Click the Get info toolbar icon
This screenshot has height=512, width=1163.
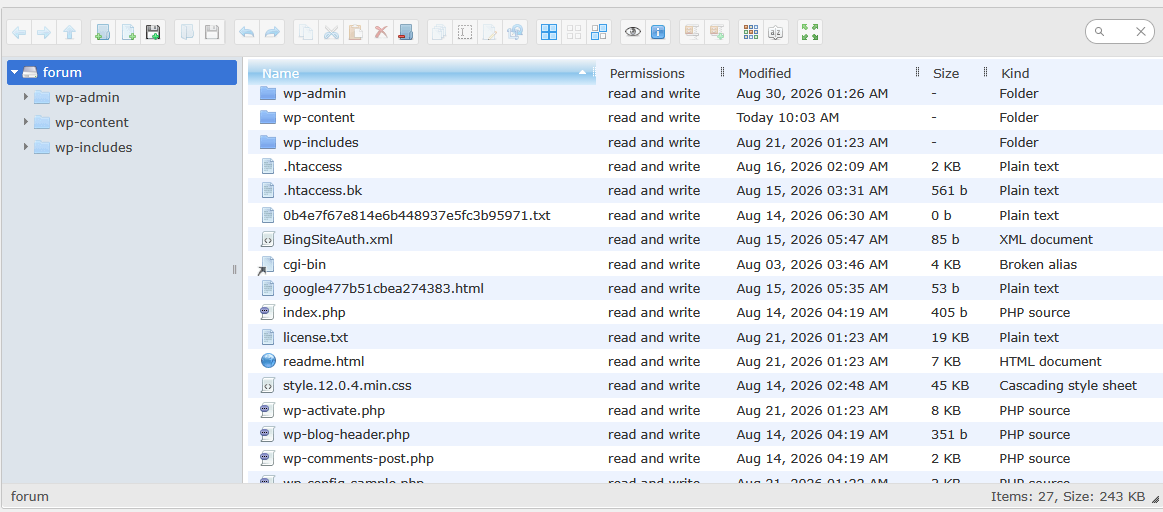click(x=658, y=32)
